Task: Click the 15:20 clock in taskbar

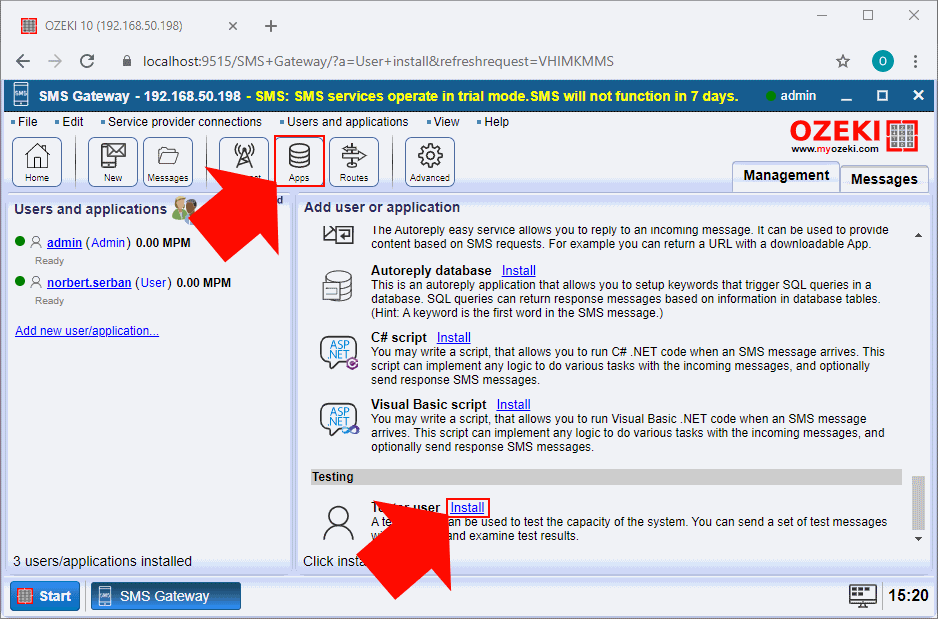Action: [x=908, y=596]
